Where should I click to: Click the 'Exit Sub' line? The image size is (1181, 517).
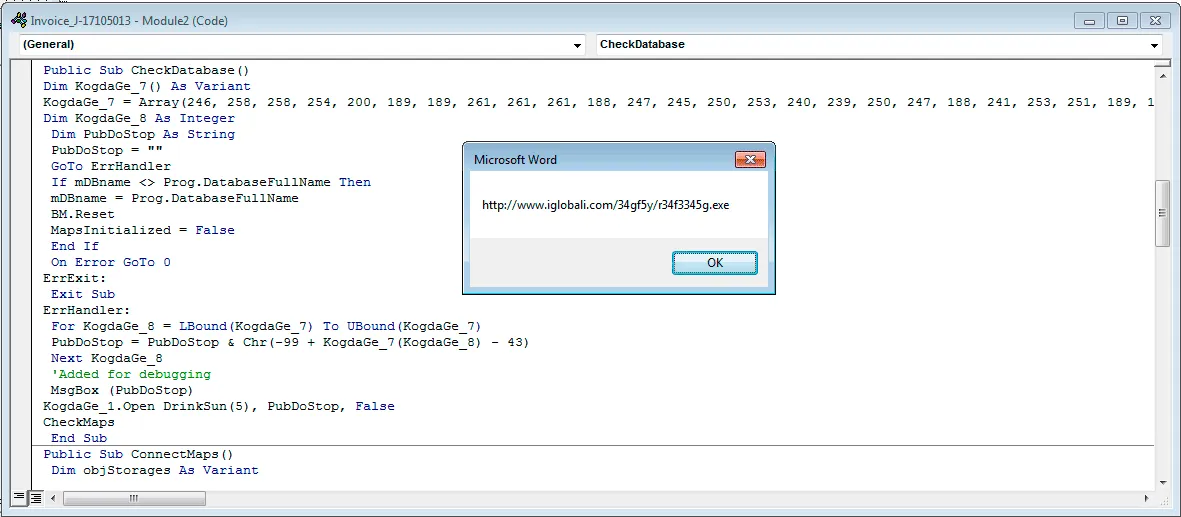click(x=83, y=294)
